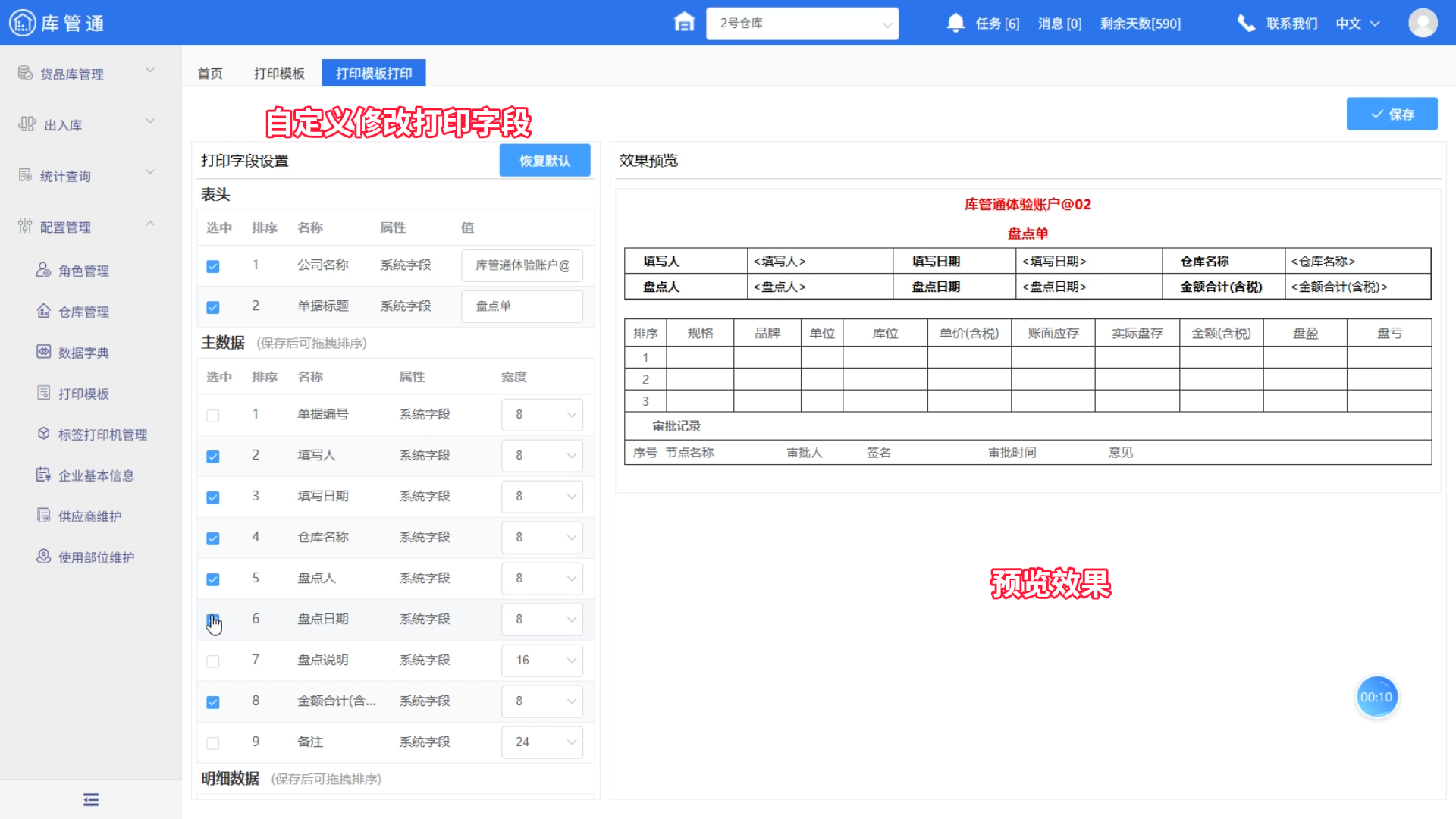This screenshot has height=819, width=1456.
Task: Open the user avatar menu
Action: [1423, 23]
